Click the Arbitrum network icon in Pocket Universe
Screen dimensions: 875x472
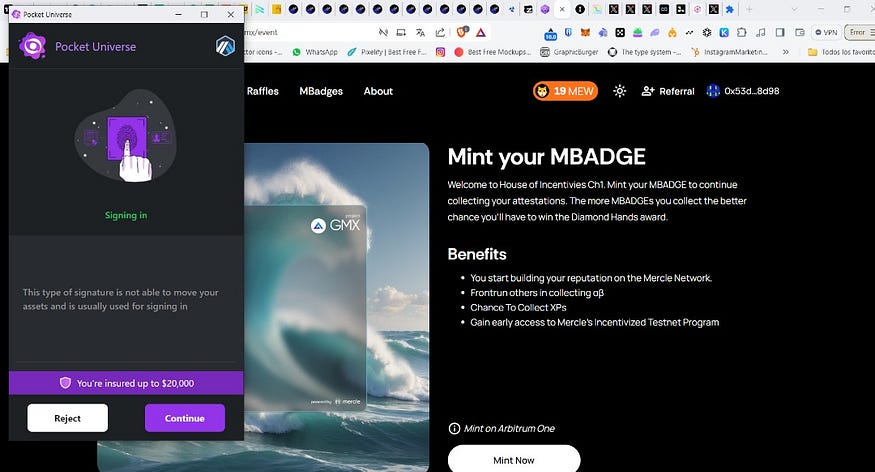pyautogui.click(x=225, y=46)
